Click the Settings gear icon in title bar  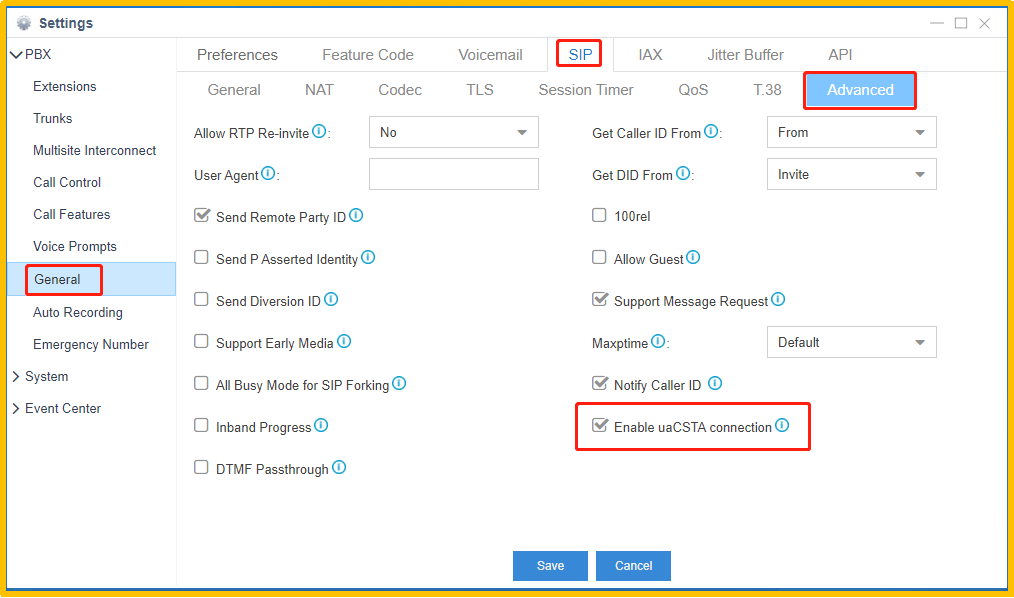pyautogui.click(x=24, y=23)
